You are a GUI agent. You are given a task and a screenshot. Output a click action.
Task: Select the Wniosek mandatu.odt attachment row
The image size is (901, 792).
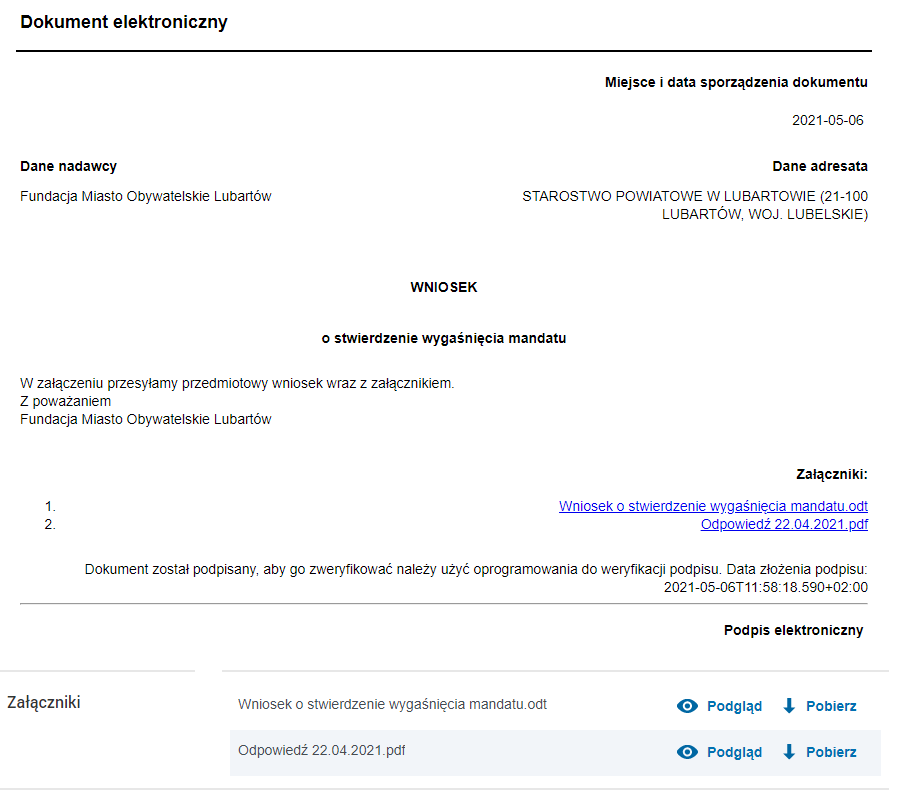pyautogui.click(x=555, y=706)
